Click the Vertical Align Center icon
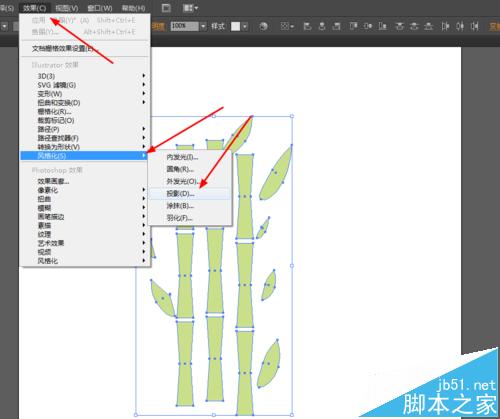Image resolution: width=500 pixels, height=419 pixels. (x=368, y=26)
